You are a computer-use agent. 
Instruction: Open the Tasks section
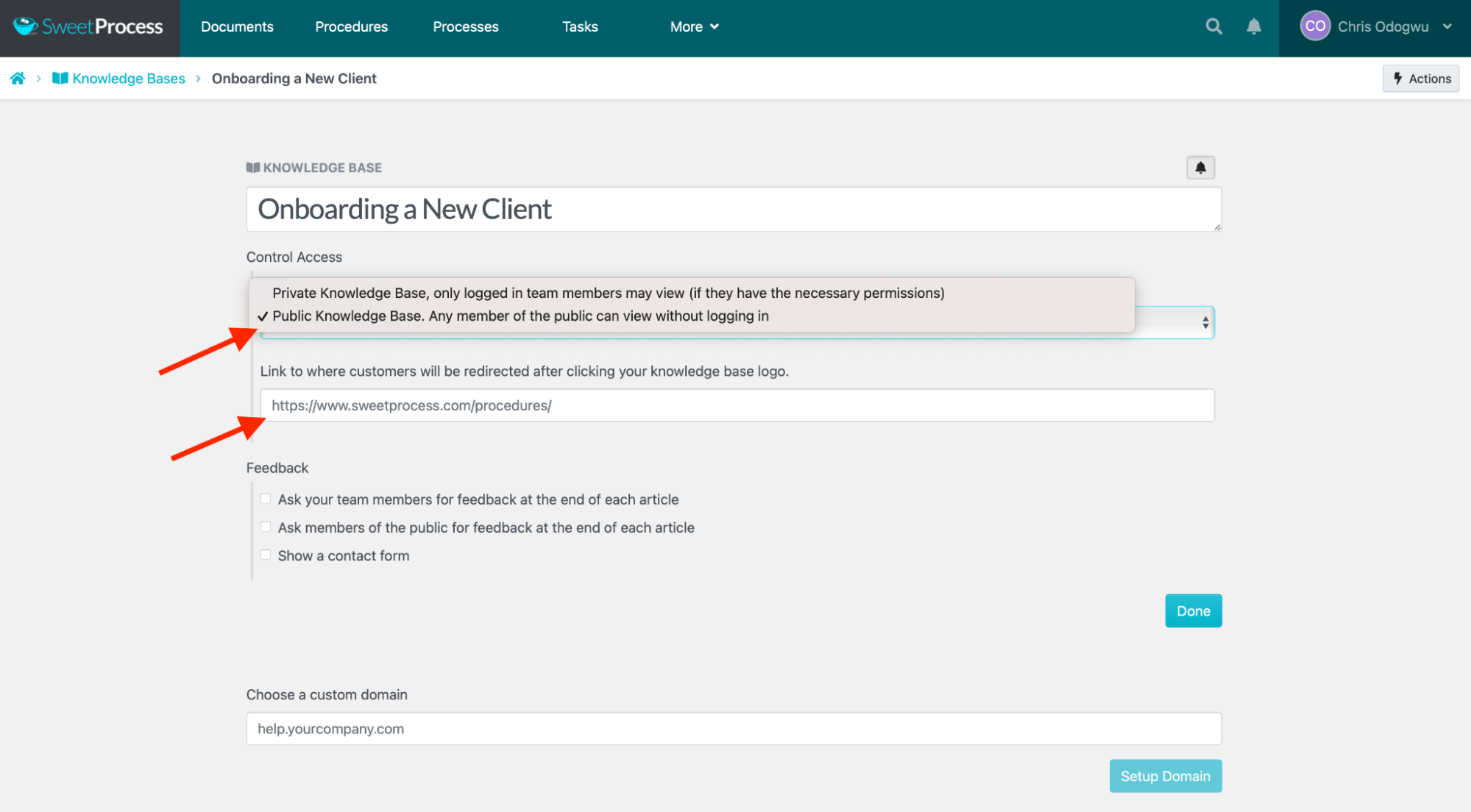pos(580,26)
